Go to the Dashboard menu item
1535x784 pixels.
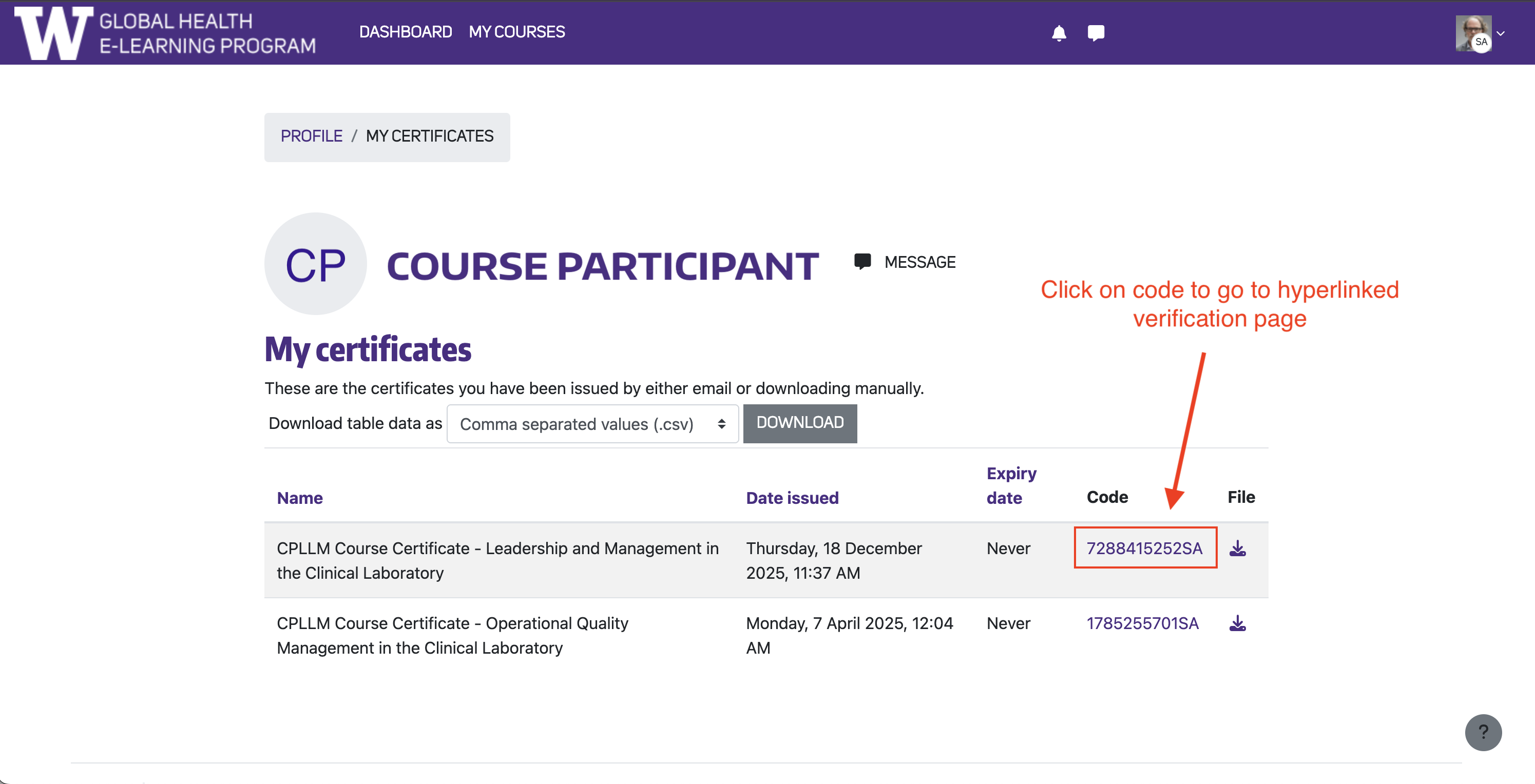click(405, 32)
